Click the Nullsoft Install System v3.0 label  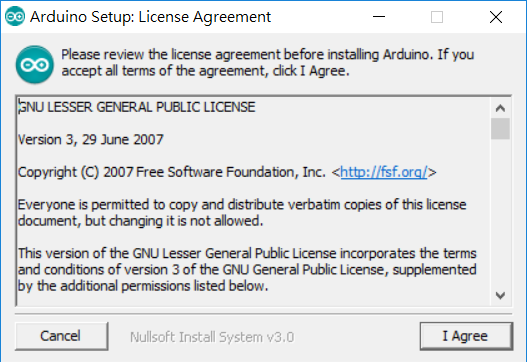[x=212, y=337]
